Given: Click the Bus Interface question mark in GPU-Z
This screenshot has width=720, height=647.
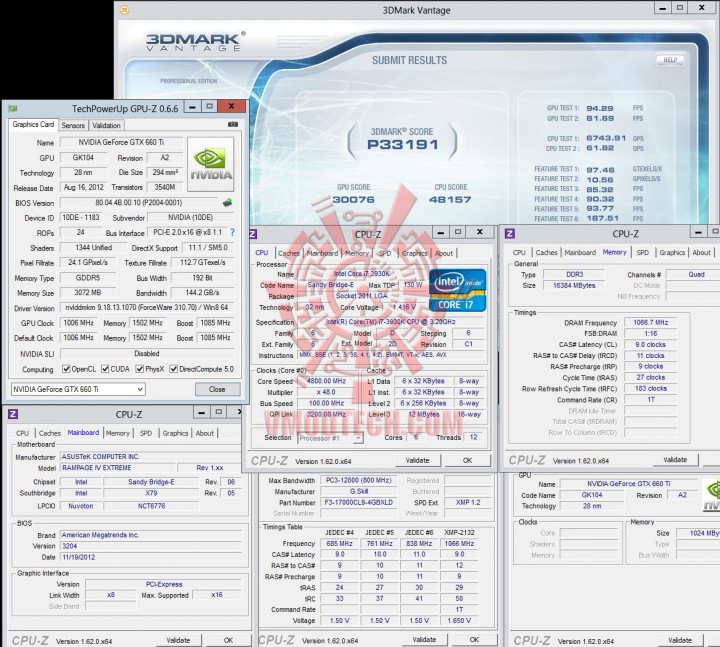Looking at the screenshot, I should (232, 232).
